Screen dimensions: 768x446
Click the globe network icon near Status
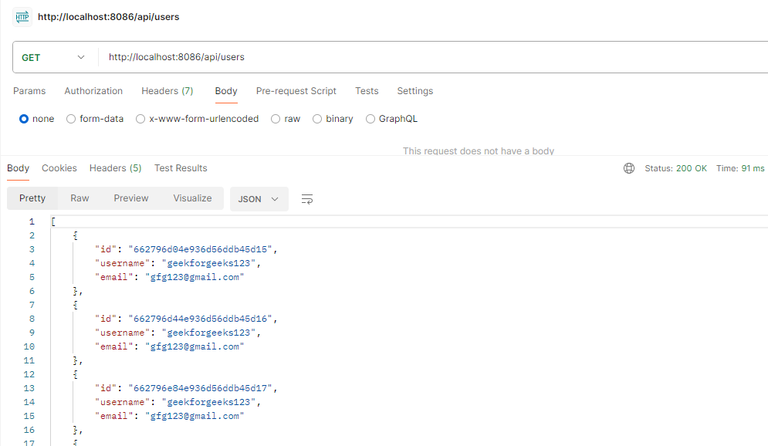(x=629, y=168)
